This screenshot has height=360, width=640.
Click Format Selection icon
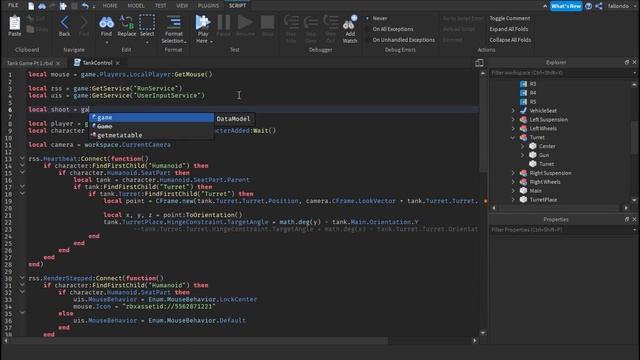174,23
